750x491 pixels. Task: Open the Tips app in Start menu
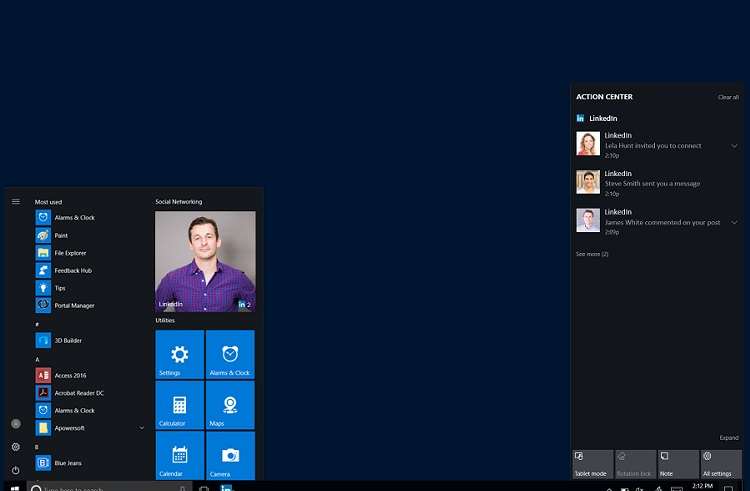pyautogui.click(x=50, y=288)
